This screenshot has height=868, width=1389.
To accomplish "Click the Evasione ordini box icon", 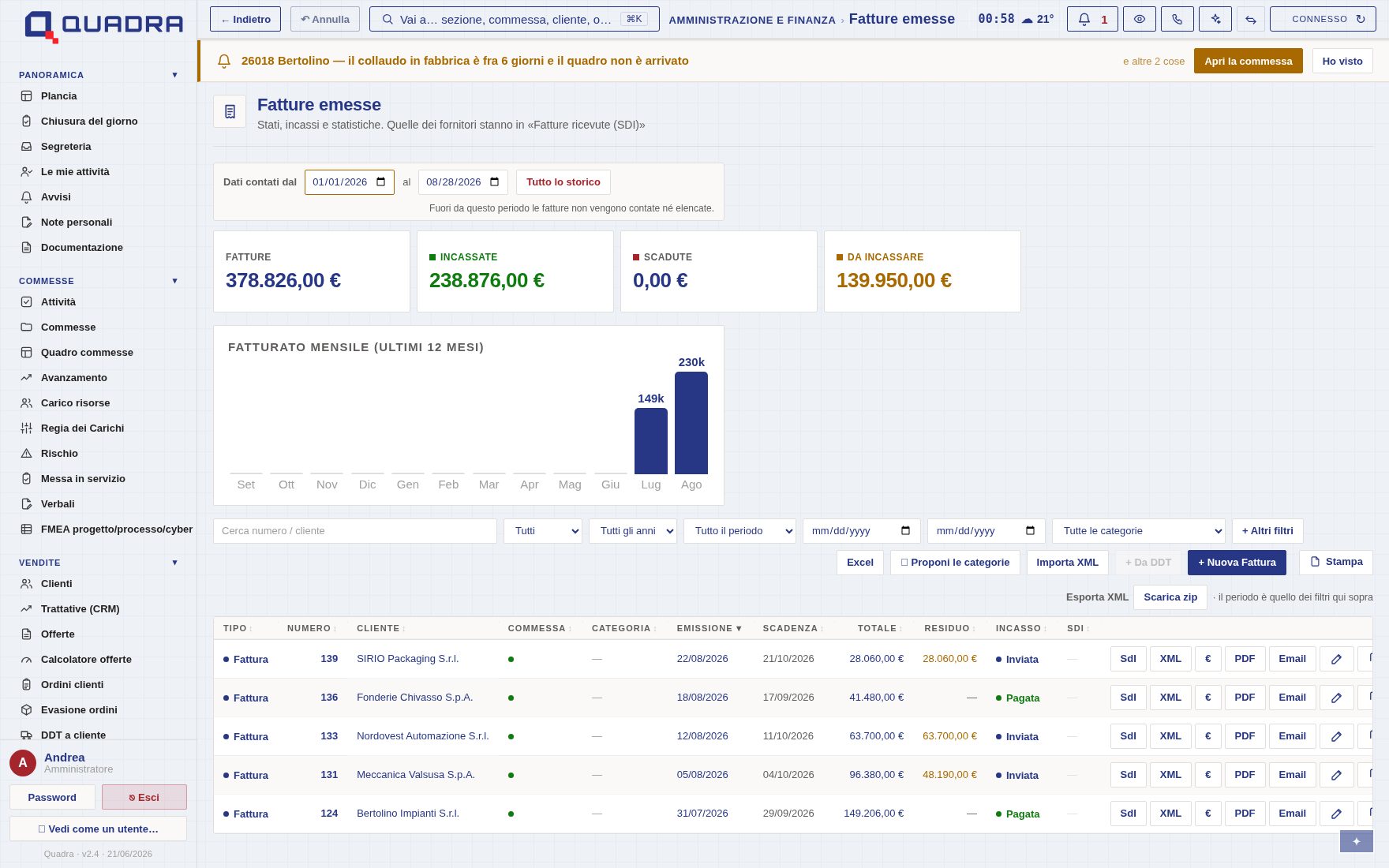I will (x=26, y=710).
